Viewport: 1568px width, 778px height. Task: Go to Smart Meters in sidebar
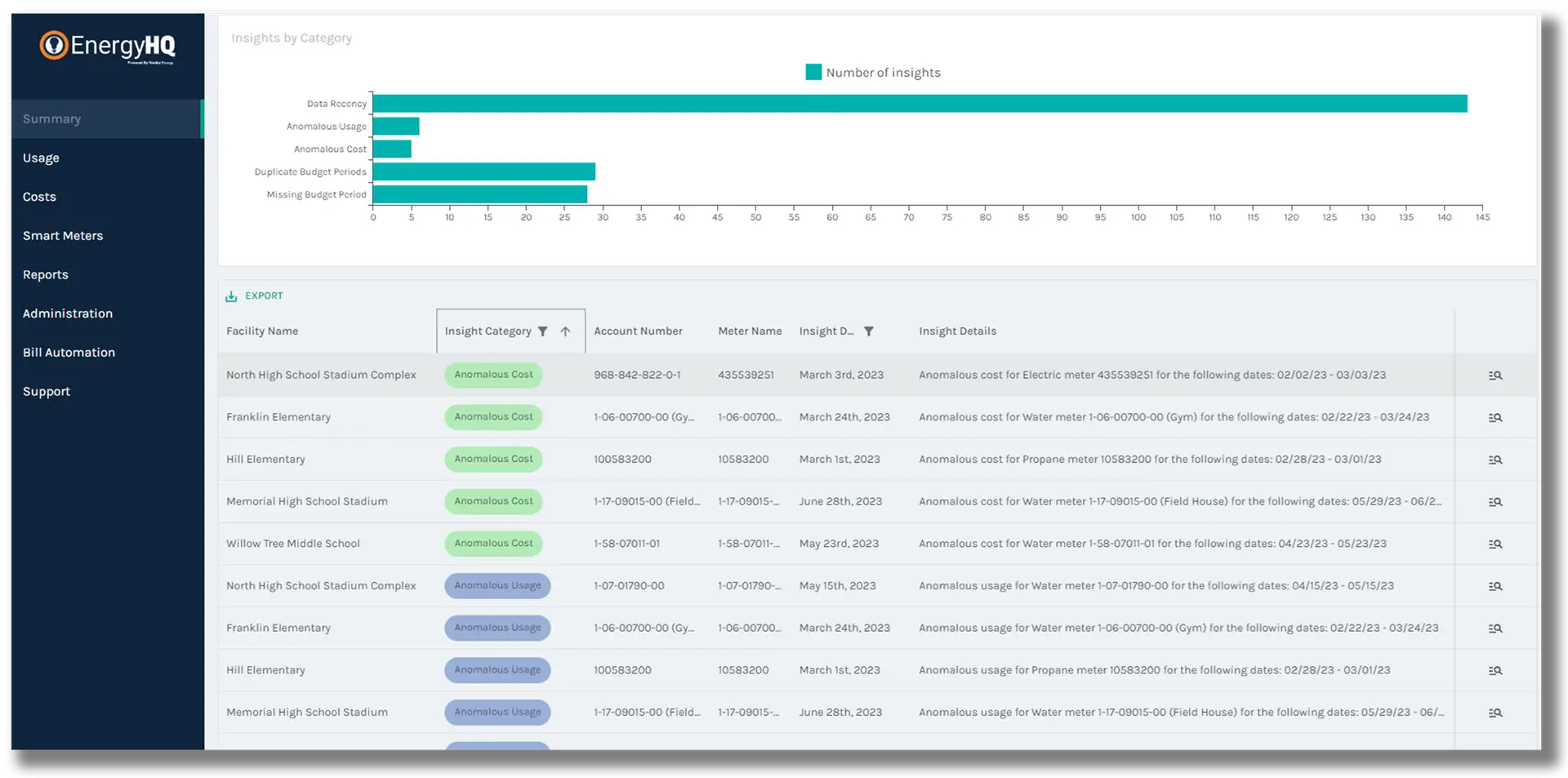(63, 236)
